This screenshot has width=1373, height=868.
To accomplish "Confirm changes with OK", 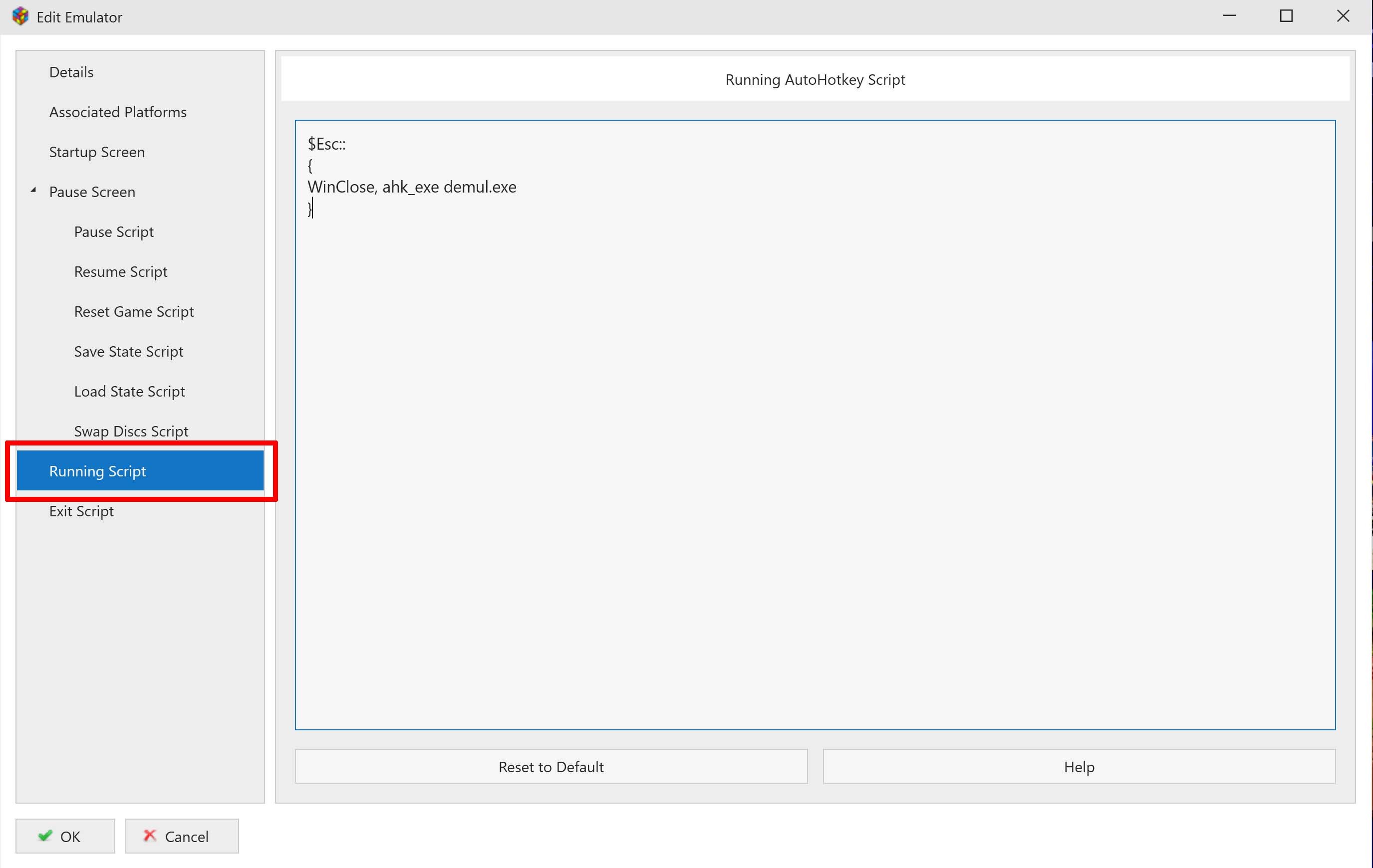I will pyautogui.click(x=65, y=836).
